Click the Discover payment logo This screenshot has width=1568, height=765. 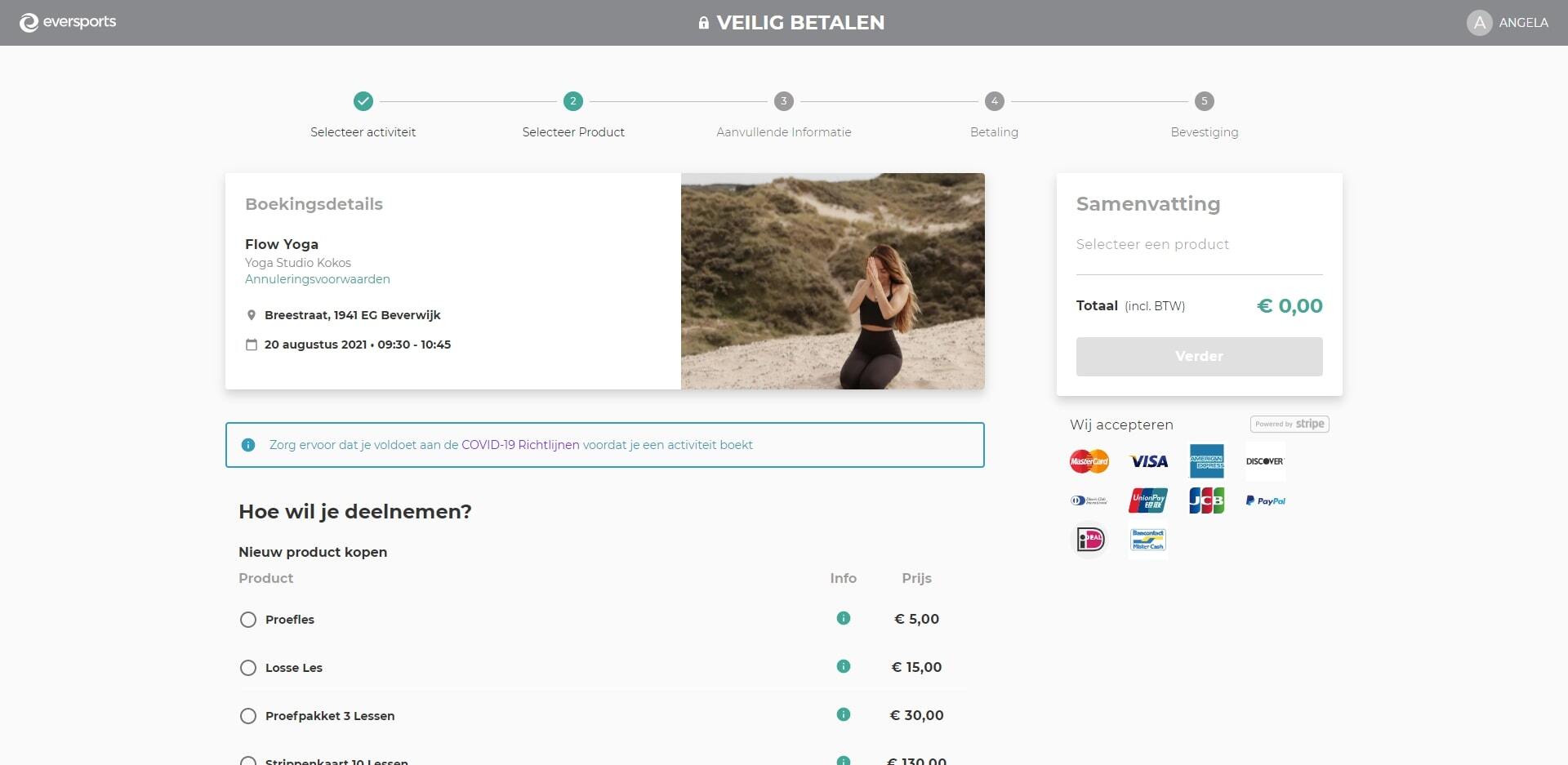coord(1265,461)
